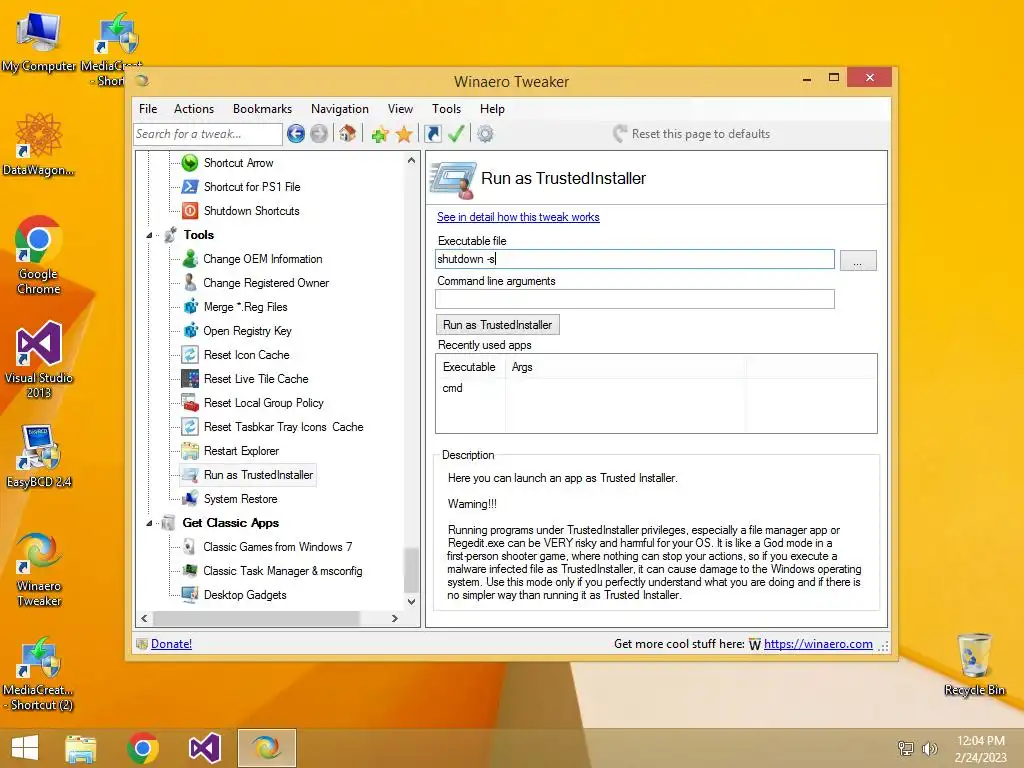Open the View menu
The width and height of the screenshot is (1024, 768).
point(400,109)
